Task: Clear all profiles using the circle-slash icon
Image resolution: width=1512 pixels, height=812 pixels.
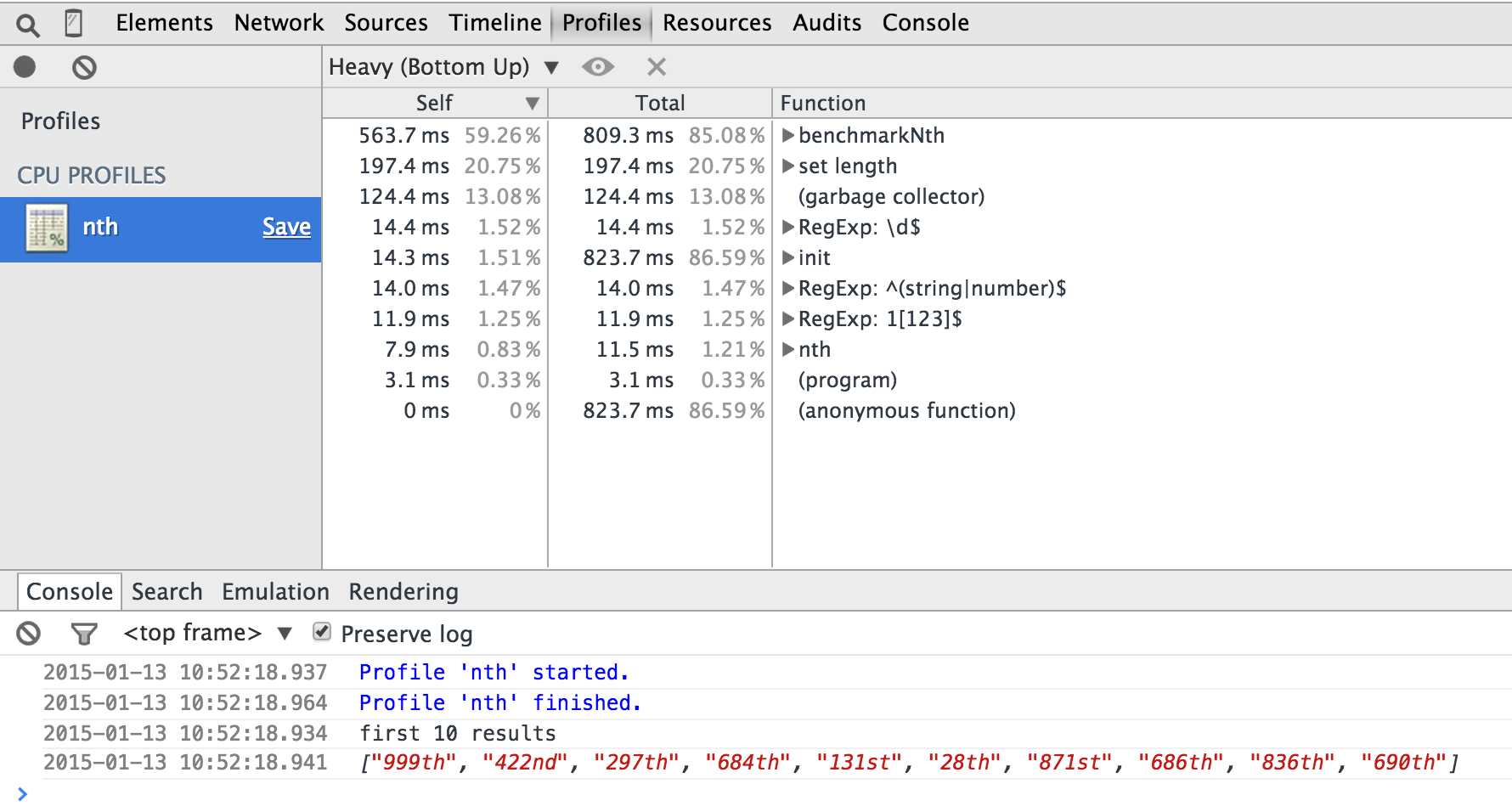Action: (x=84, y=67)
